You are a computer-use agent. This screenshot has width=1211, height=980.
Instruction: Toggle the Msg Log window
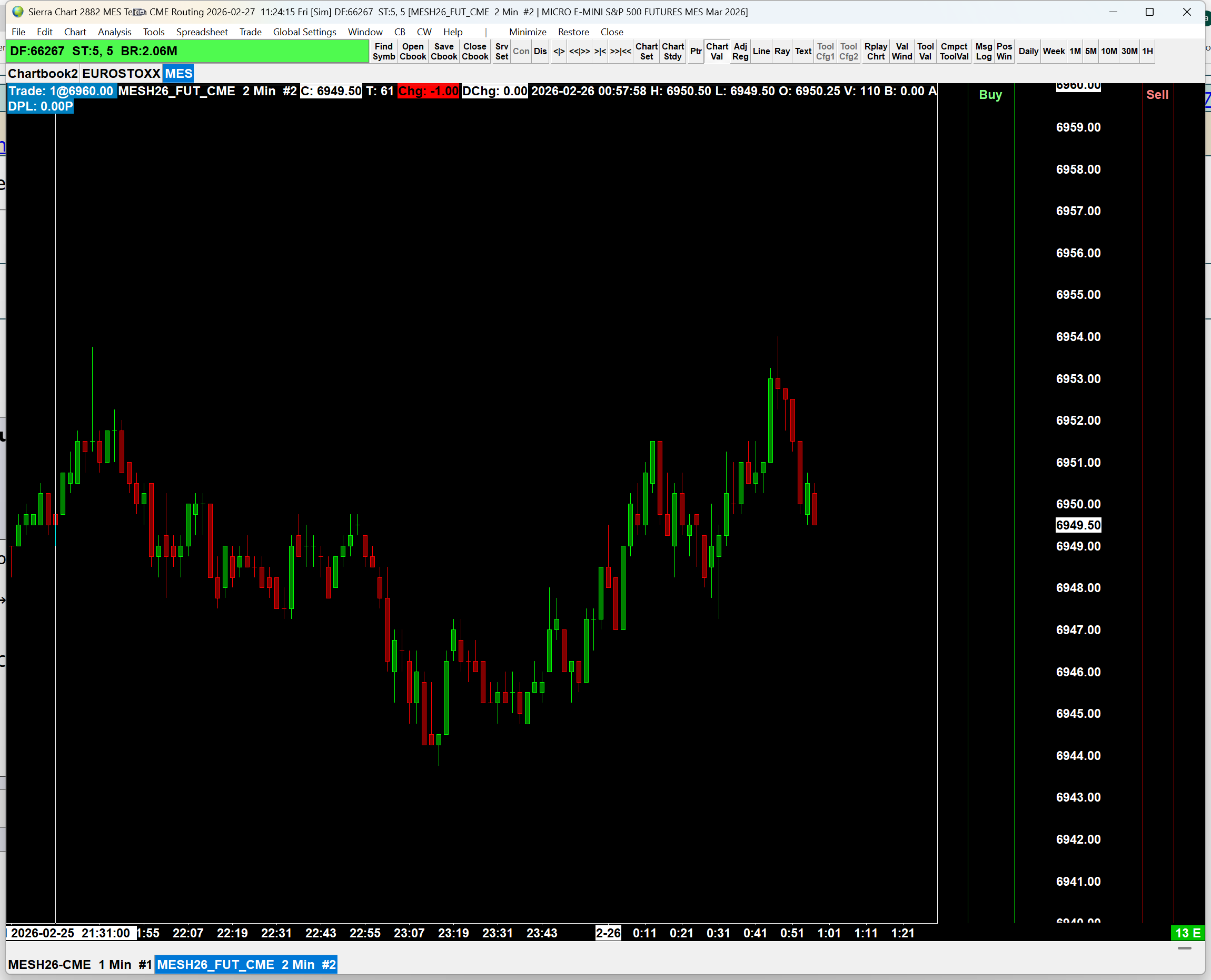click(x=984, y=52)
